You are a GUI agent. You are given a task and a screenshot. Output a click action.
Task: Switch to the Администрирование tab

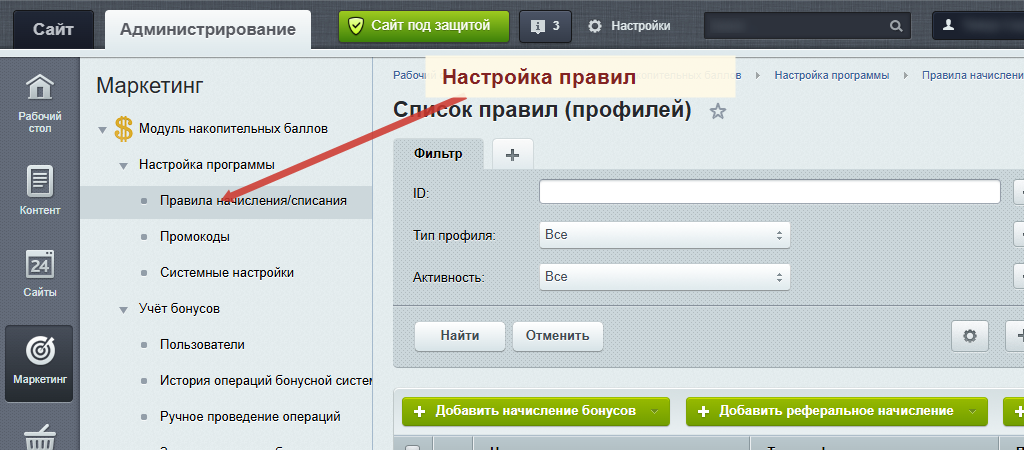tap(208, 29)
